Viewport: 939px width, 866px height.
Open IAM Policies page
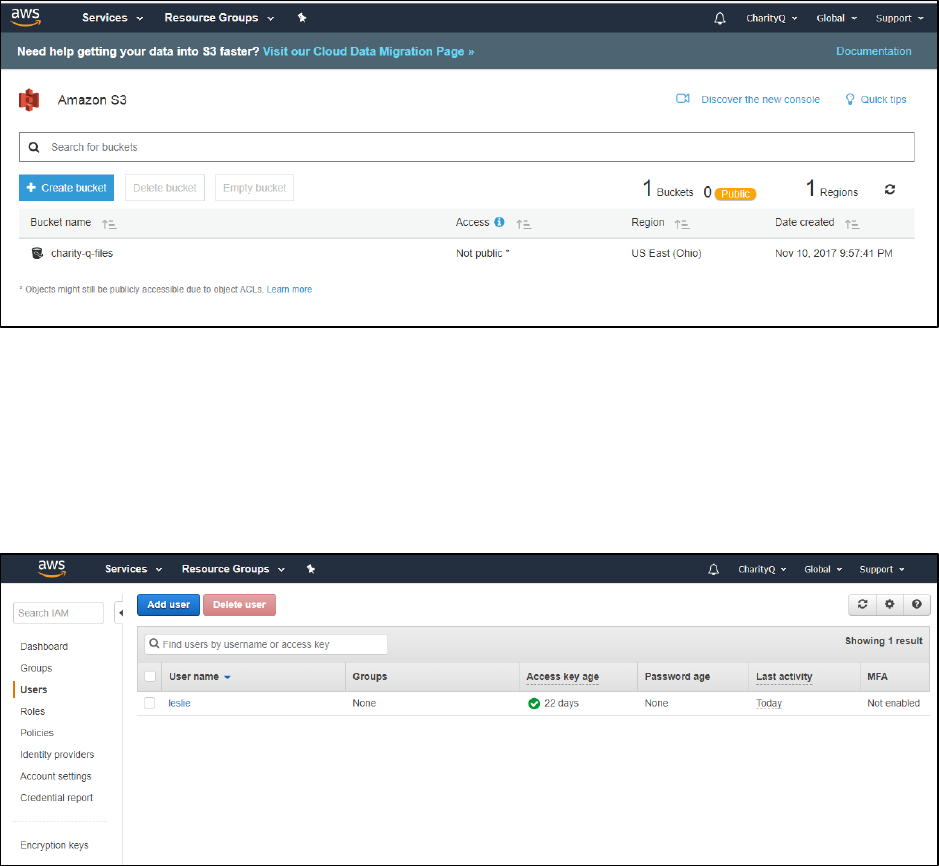37,733
